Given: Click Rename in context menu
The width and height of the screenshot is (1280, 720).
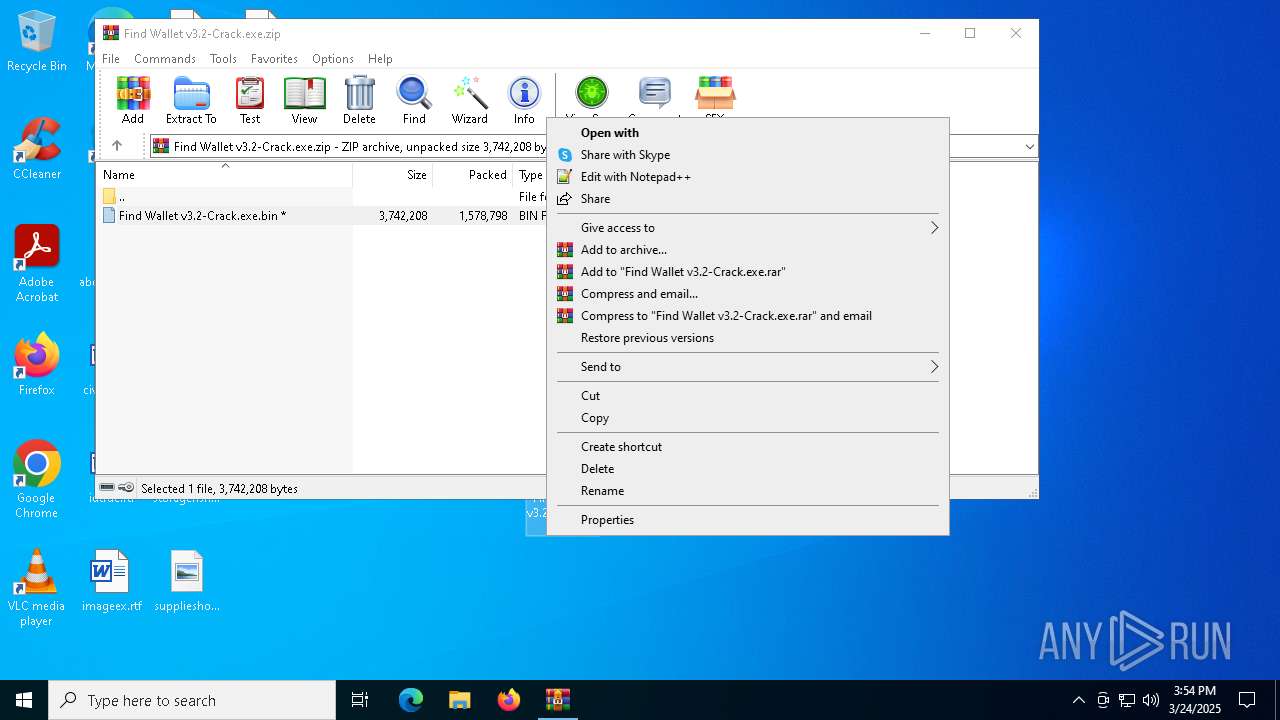Looking at the screenshot, I should tap(748, 491).
